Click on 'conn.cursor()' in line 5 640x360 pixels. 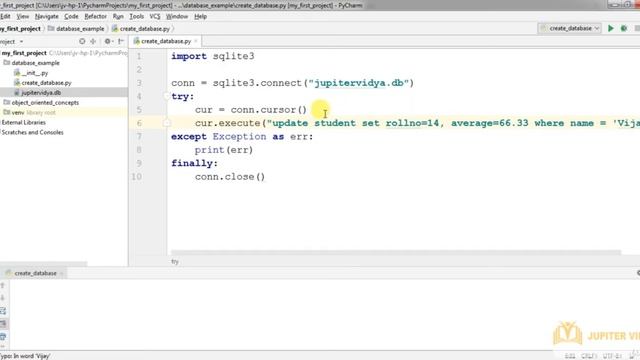pos(269,110)
